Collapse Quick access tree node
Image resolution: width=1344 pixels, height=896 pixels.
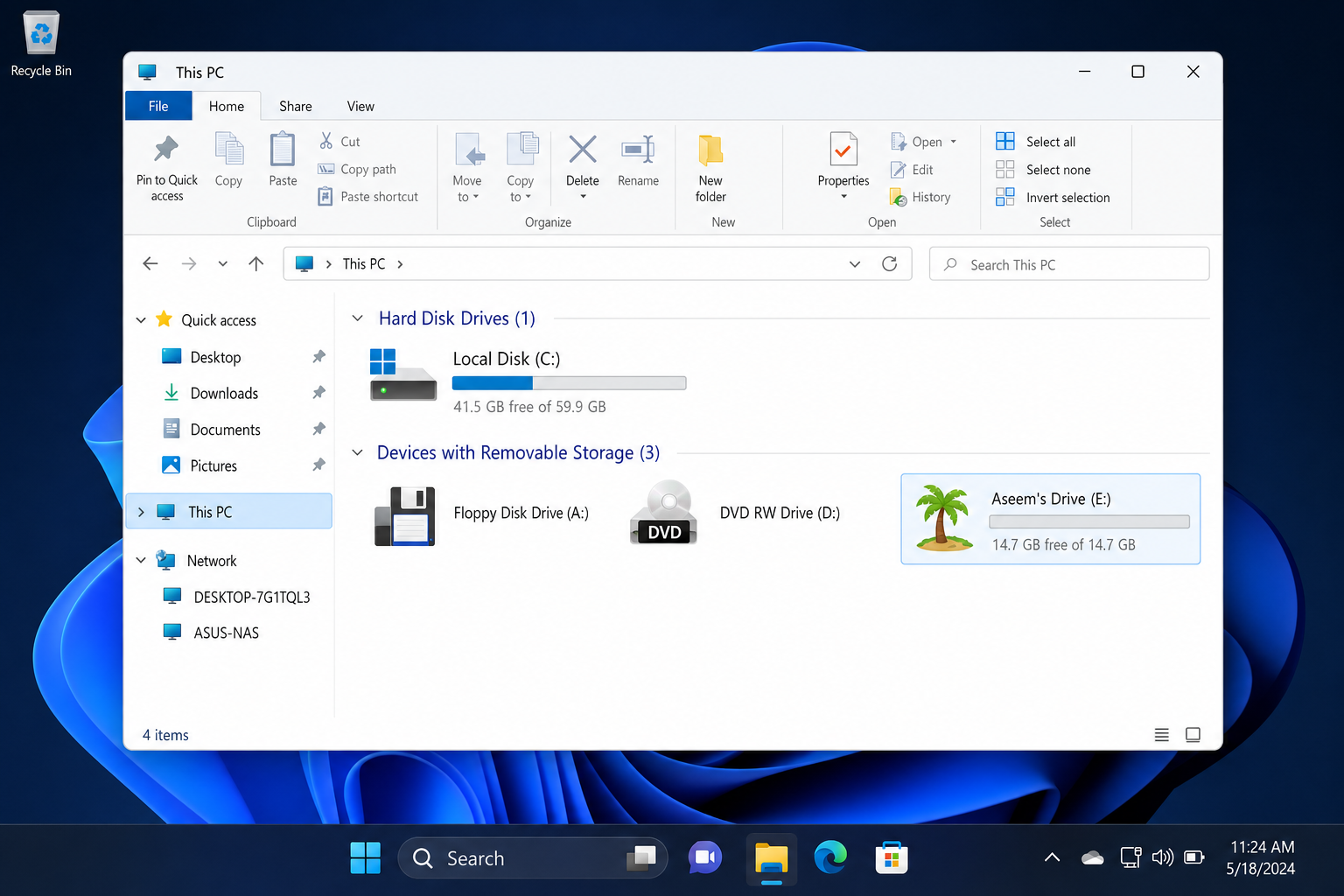coord(141,320)
